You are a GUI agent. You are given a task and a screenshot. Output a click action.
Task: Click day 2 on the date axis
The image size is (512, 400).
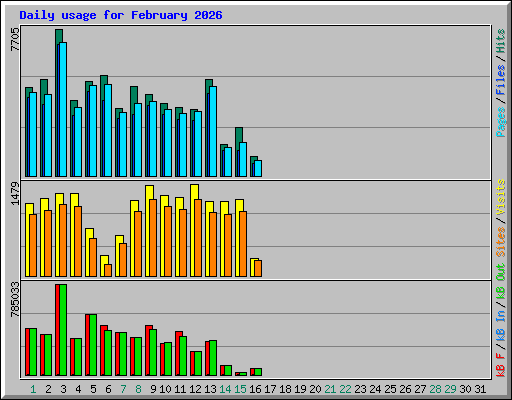[x=48, y=389]
